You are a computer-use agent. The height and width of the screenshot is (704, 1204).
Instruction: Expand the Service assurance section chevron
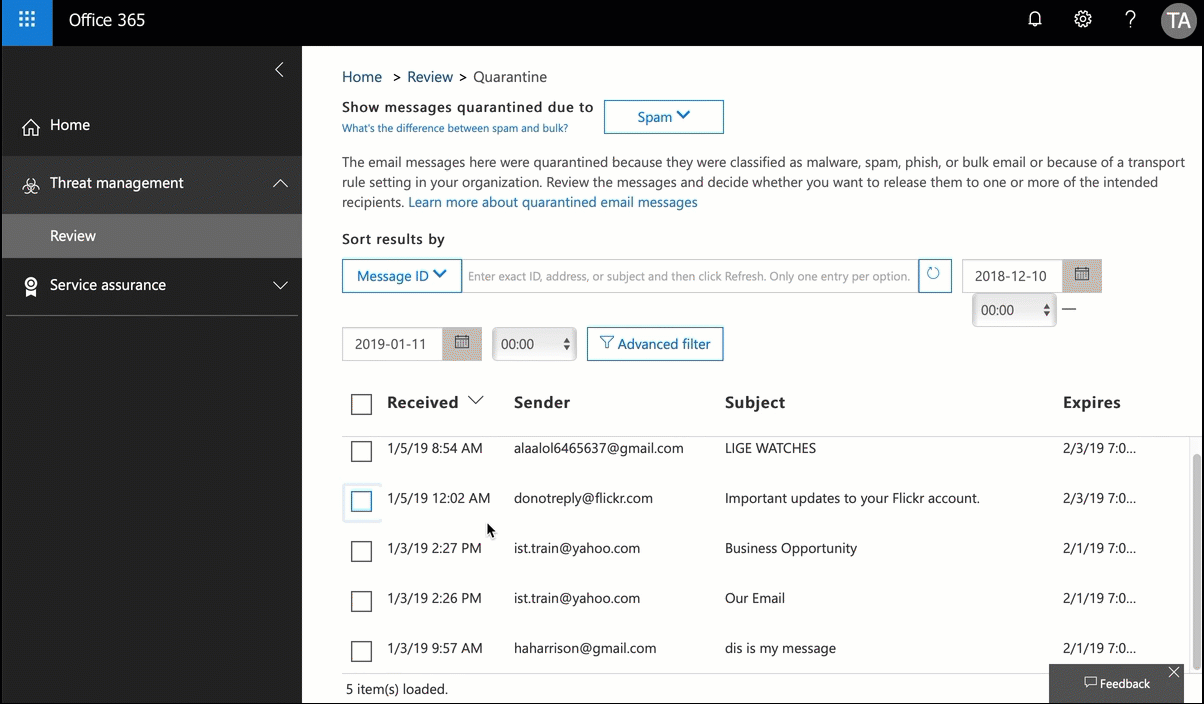[280, 285]
